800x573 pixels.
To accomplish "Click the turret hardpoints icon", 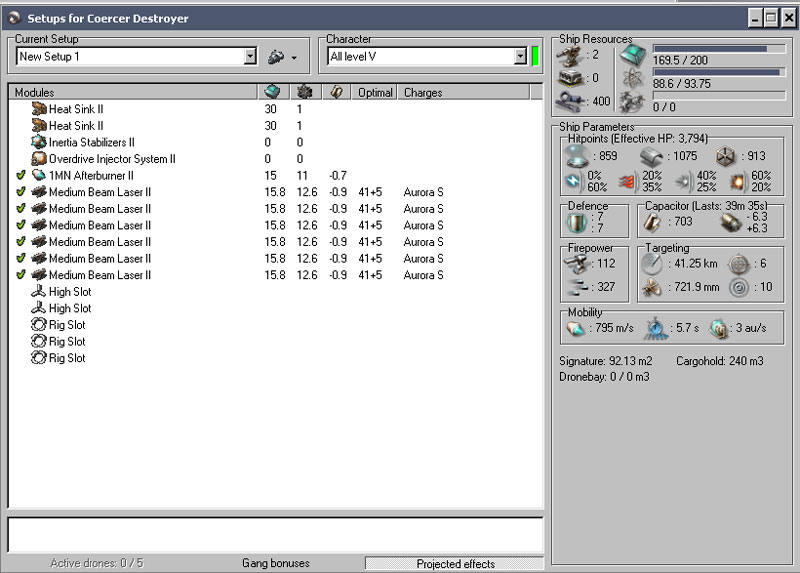I will click(570, 56).
